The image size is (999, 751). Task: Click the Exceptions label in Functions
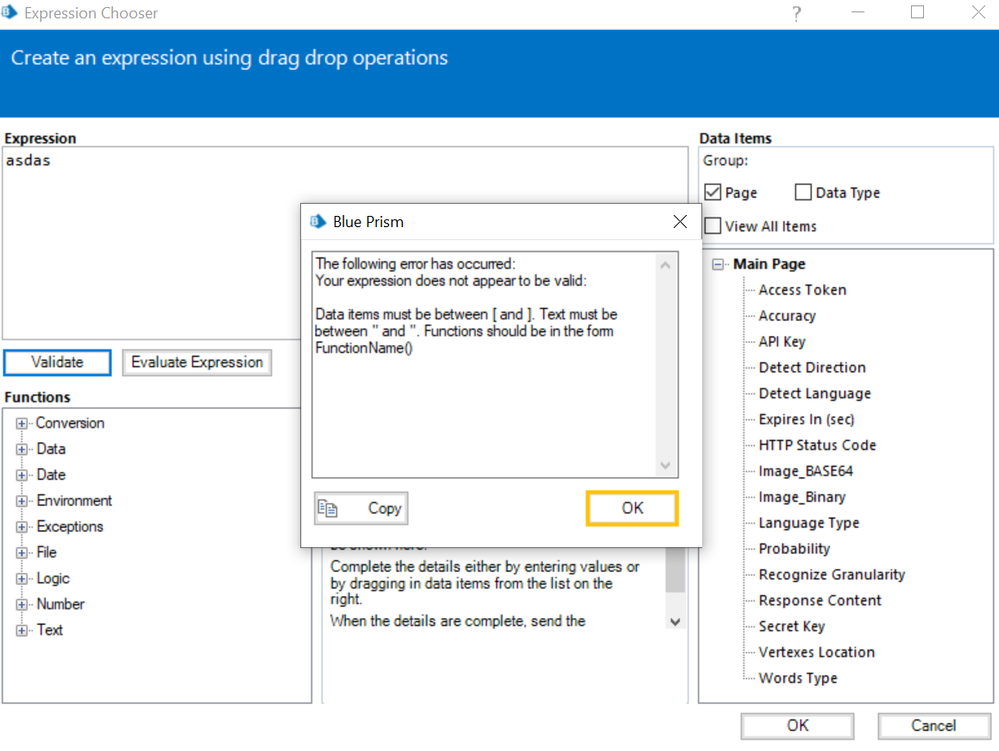pos(70,527)
